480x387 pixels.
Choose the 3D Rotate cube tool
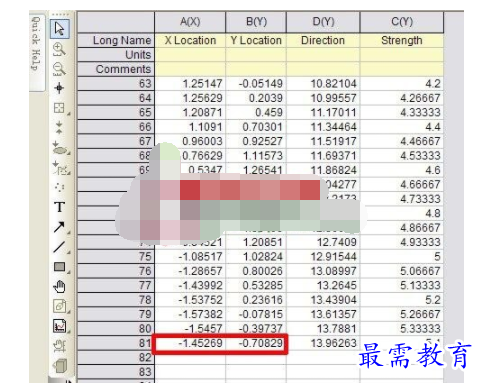pyautogui.click(x=60, y=366)
